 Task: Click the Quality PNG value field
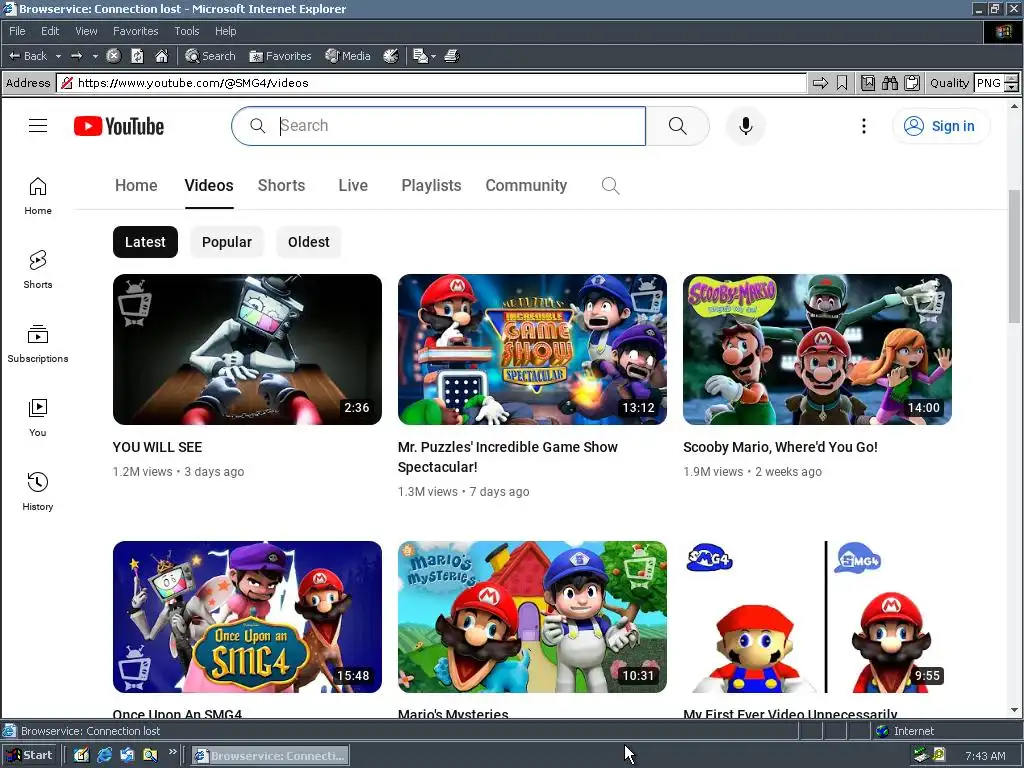point(989,83)
